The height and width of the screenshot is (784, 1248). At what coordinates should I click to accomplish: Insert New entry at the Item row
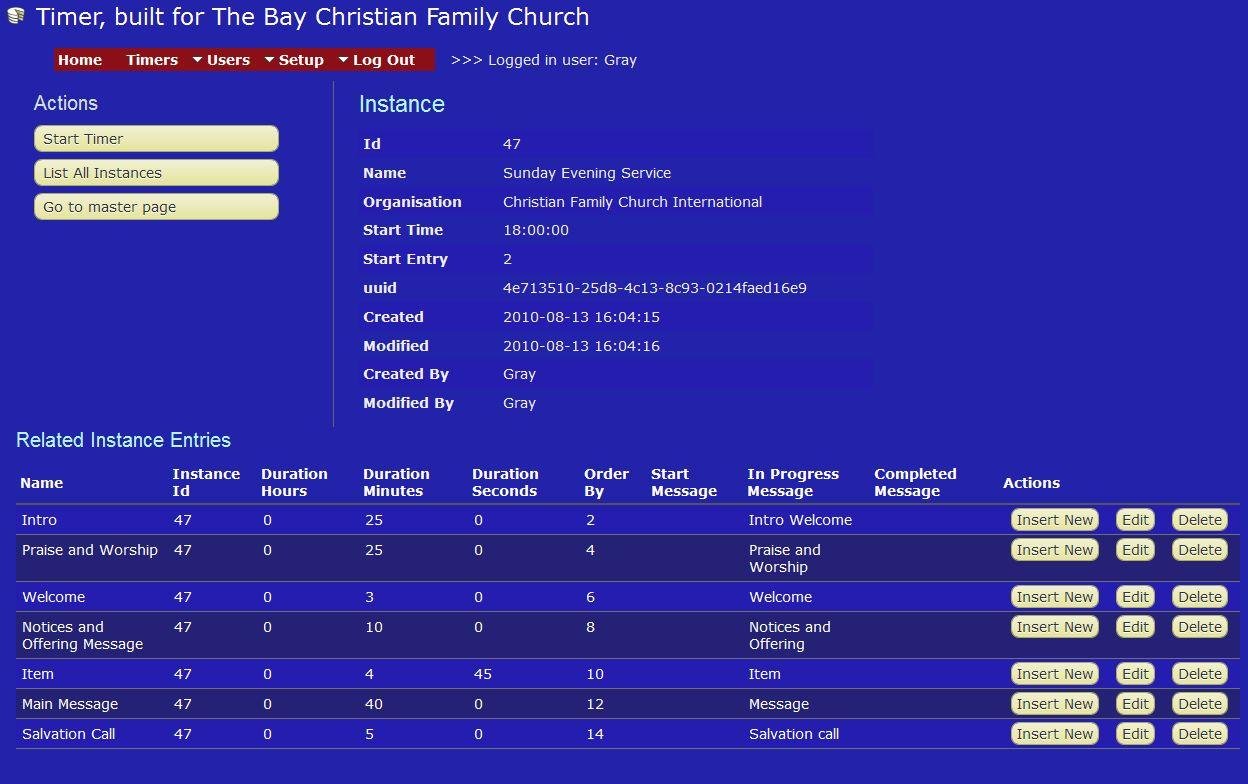(1054, 674)
